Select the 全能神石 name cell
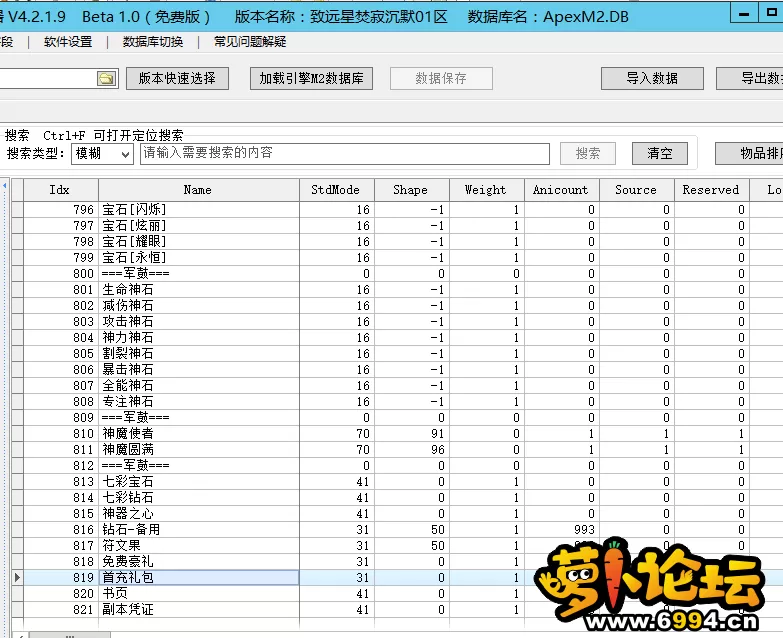The height and width of the screenshot is (638, 783). 199,385
